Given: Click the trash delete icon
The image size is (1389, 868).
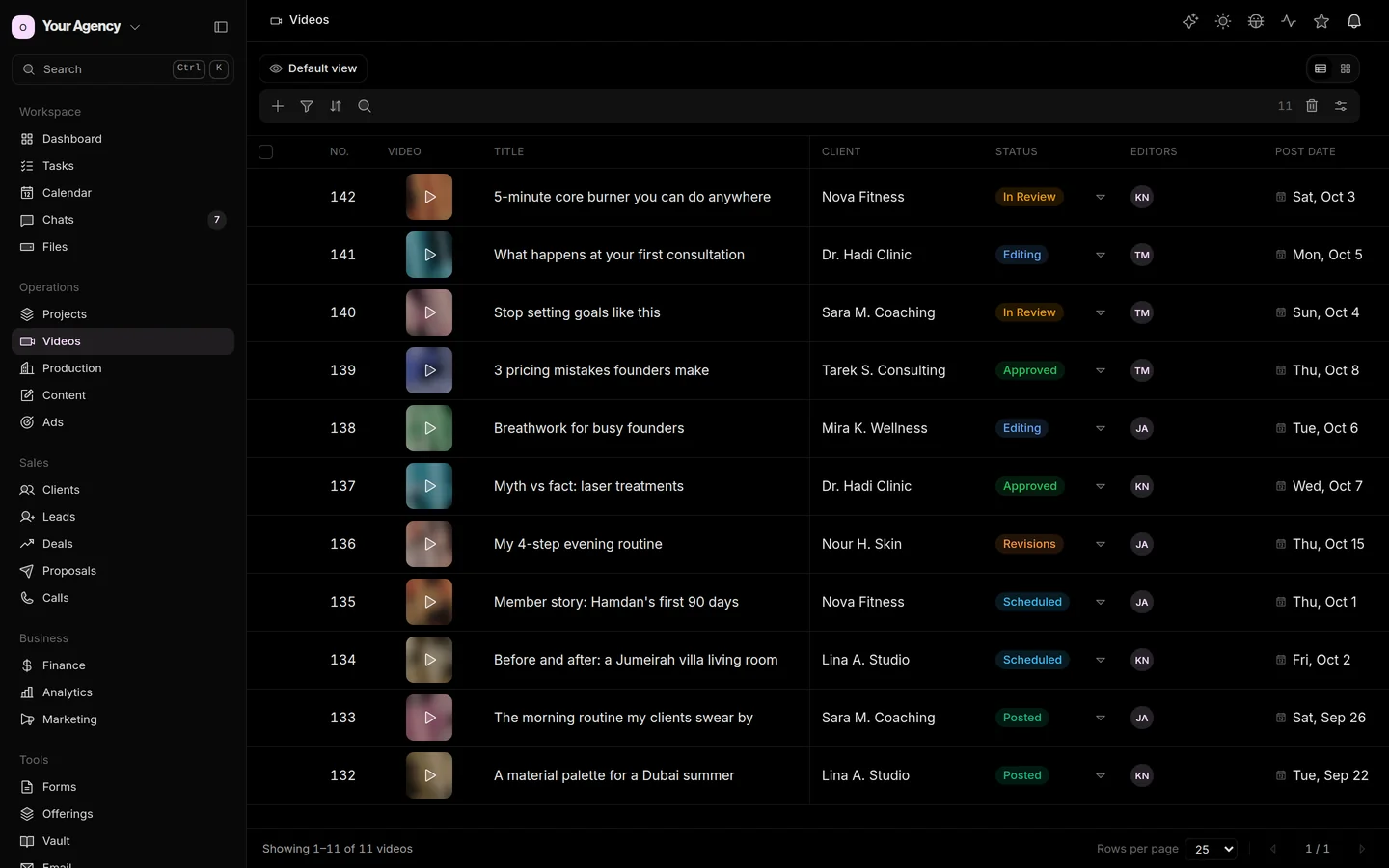Looking at the screenshot, I should [1312, 106].
